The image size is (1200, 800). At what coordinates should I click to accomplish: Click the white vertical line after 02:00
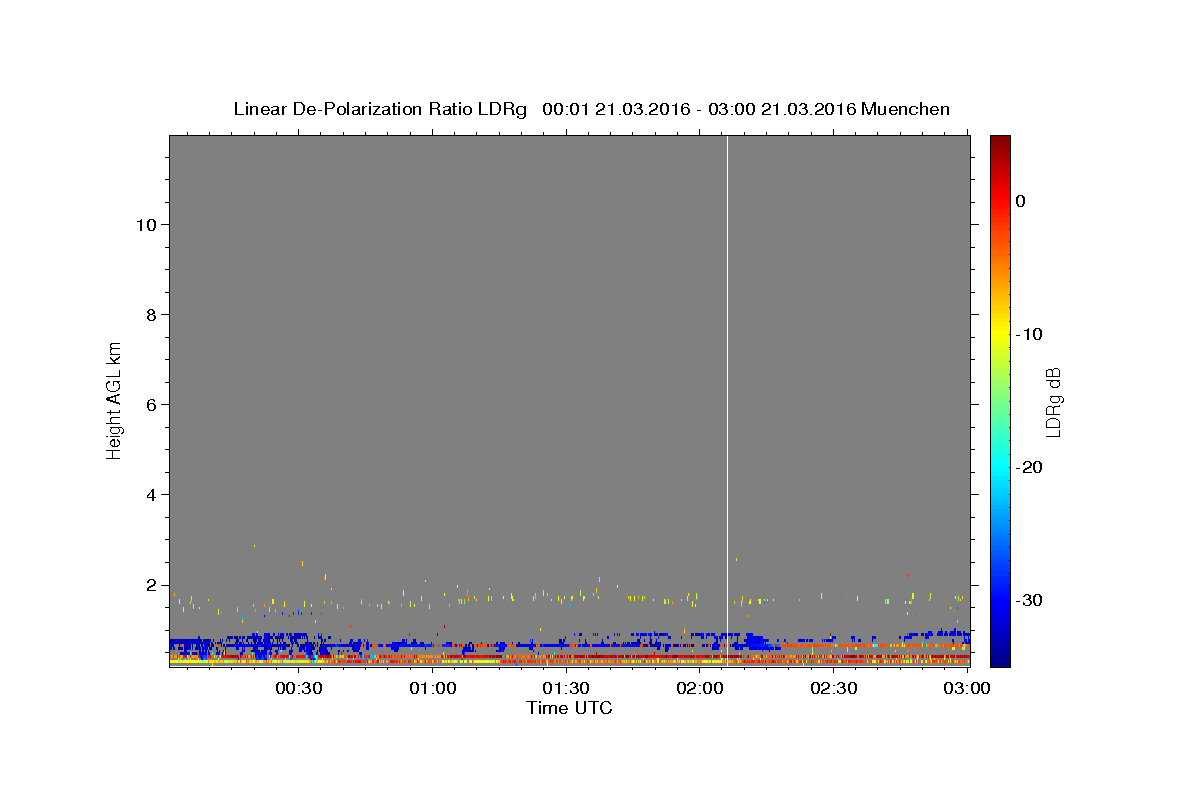click(727, 400)
